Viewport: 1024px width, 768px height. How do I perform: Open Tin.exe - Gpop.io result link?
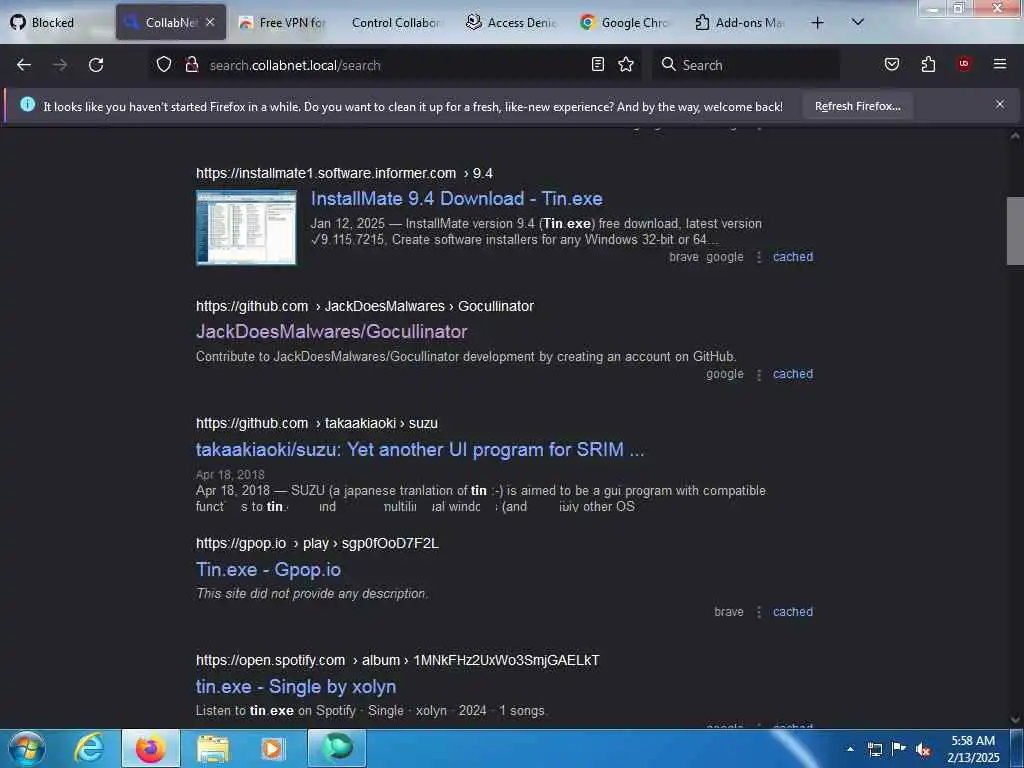[268, 569]
